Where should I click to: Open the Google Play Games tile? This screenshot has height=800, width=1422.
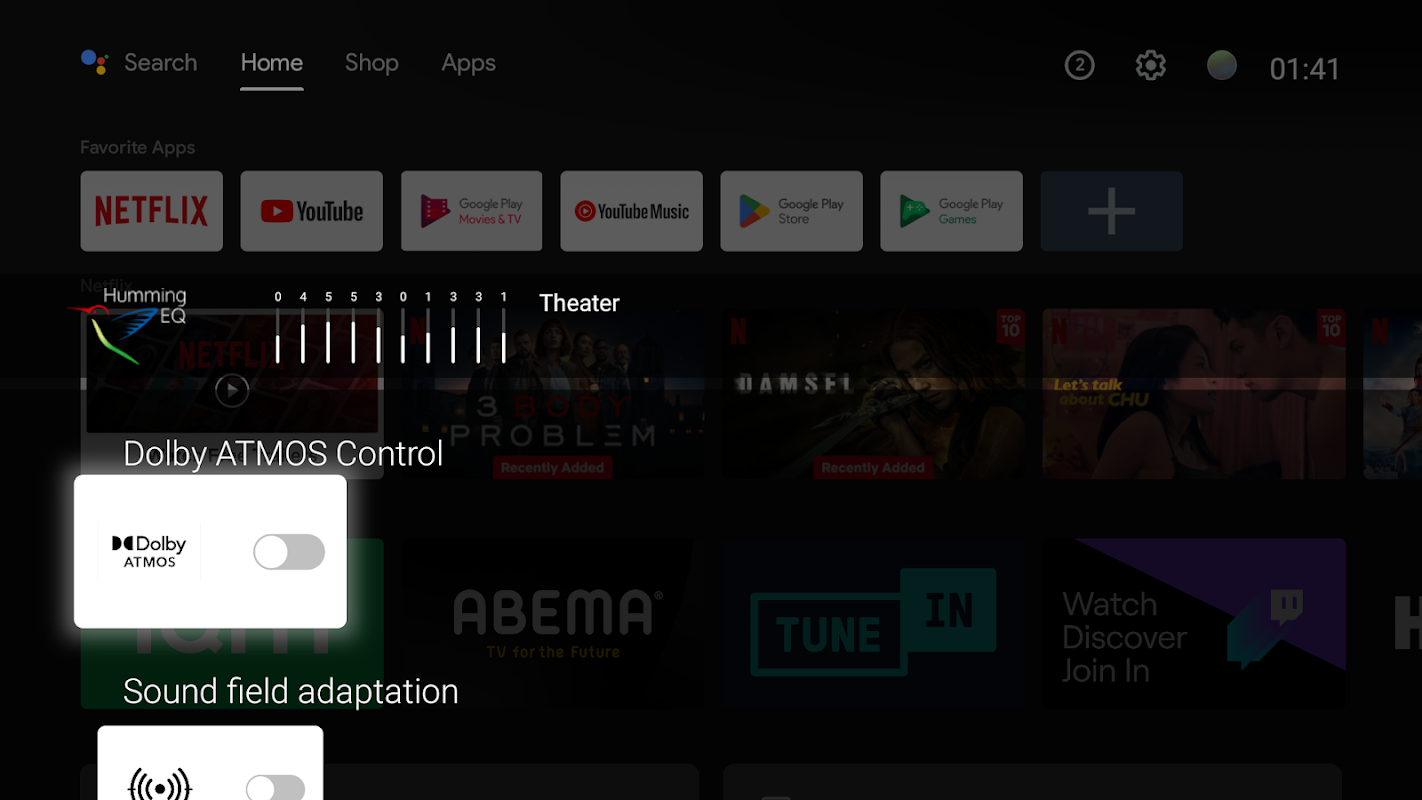pyautogui.click(x=952, y=211)
